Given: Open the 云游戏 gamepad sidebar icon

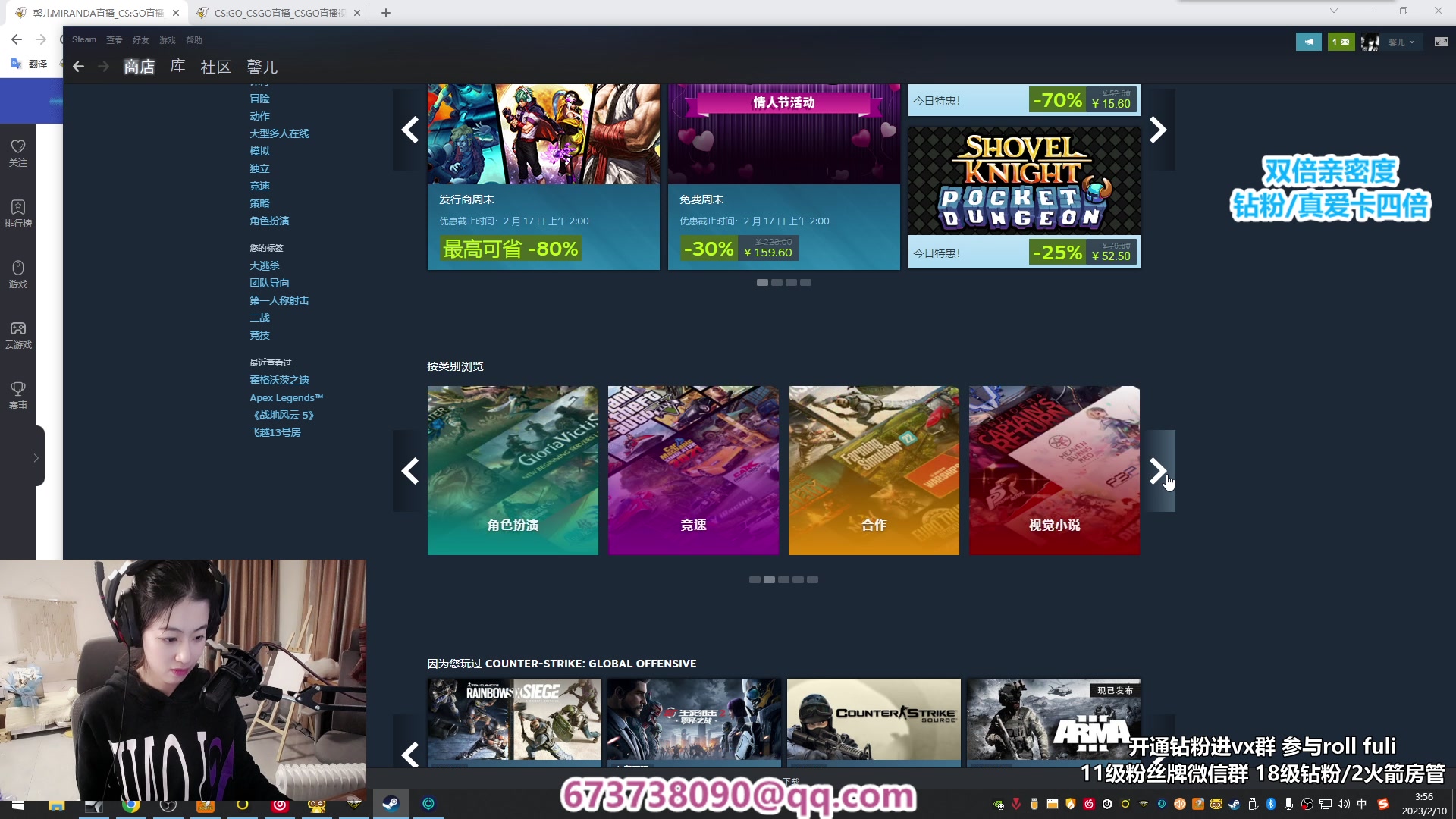Looking at the screenshot, I should tap(18, 334).
